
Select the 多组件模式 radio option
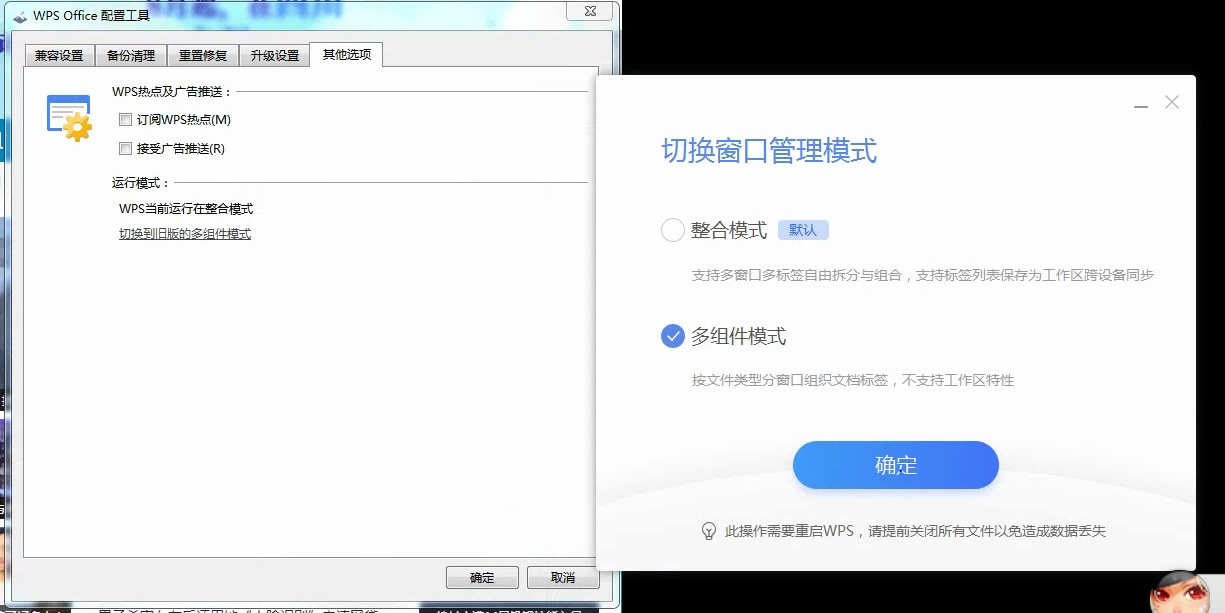tap(673, 337)
